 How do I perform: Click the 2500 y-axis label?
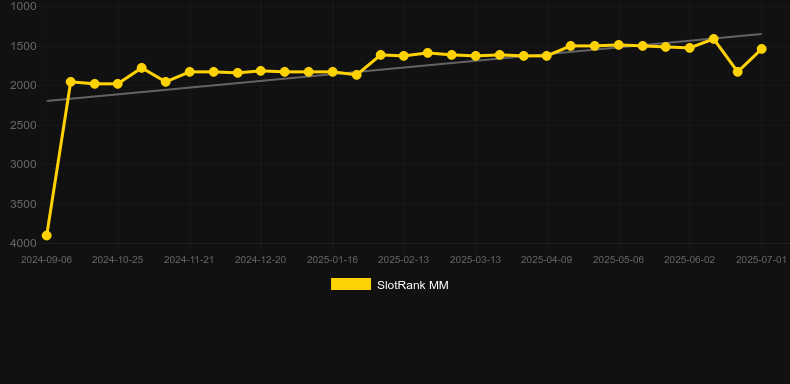24,125
